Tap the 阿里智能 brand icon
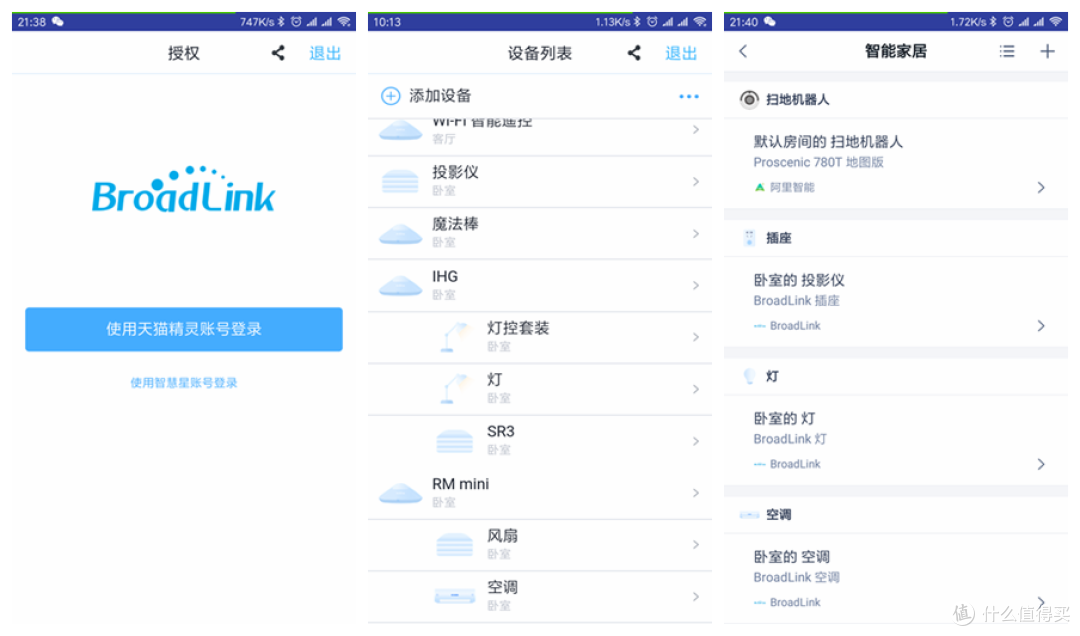This screenshot has width=1080, height=636. 760,187
